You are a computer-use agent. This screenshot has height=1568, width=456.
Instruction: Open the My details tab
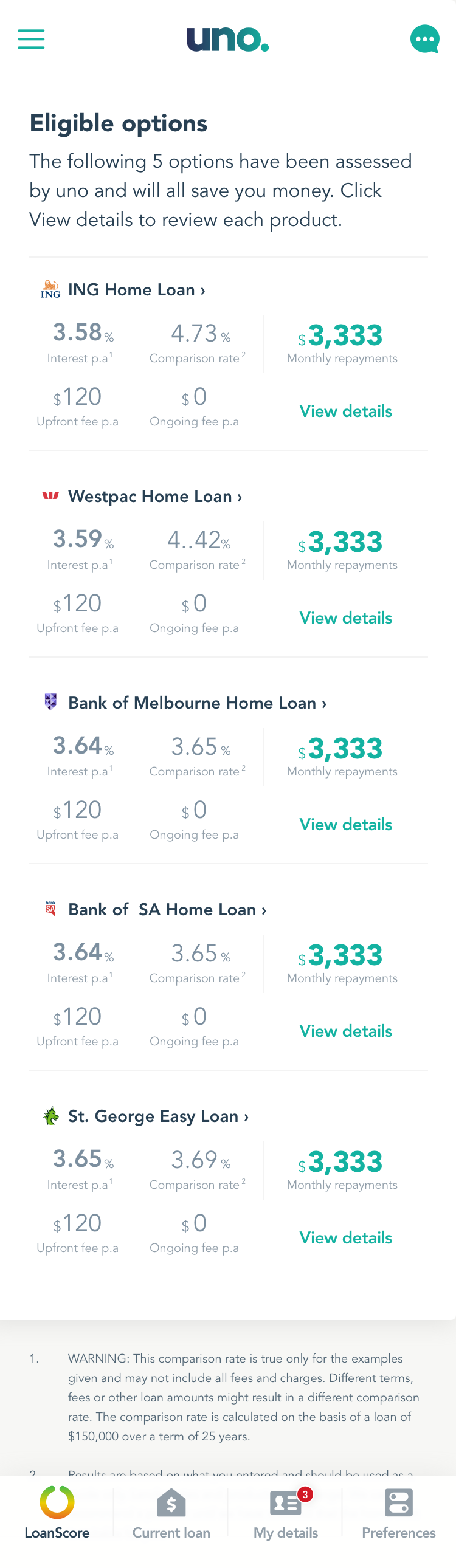pos(286,1513)
